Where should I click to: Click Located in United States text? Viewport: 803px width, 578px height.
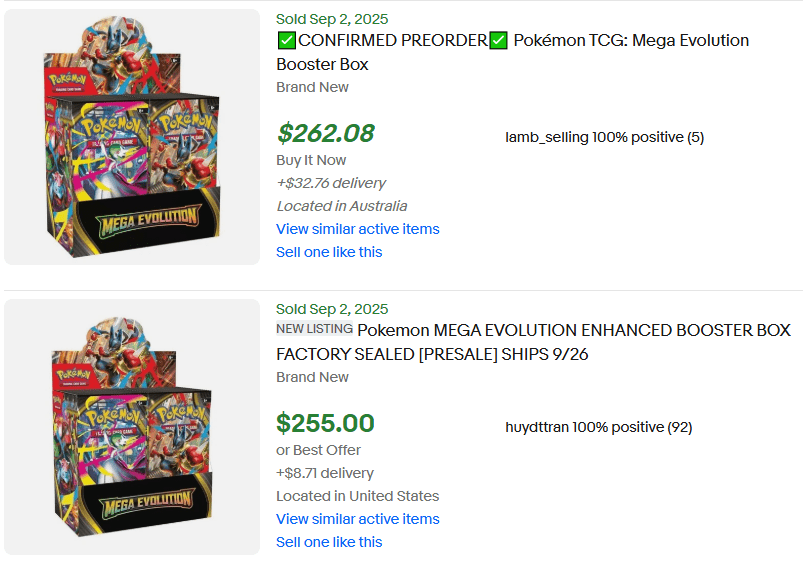[x=357, y=496]
